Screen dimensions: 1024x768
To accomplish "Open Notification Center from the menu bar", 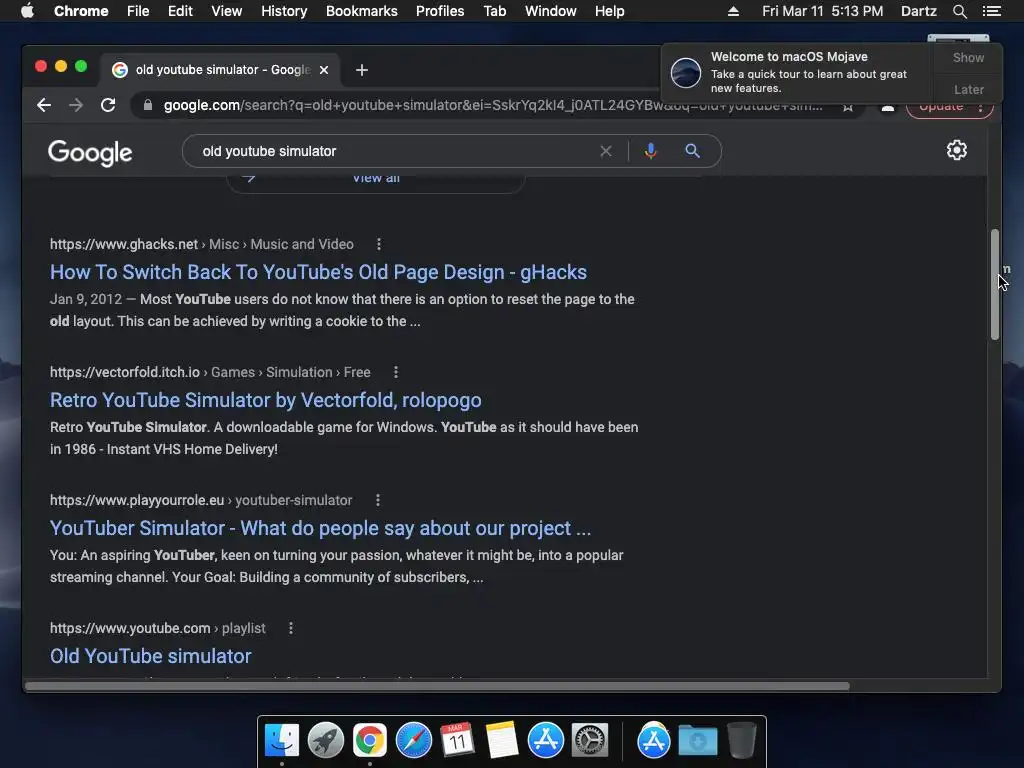I will (992, 11).
